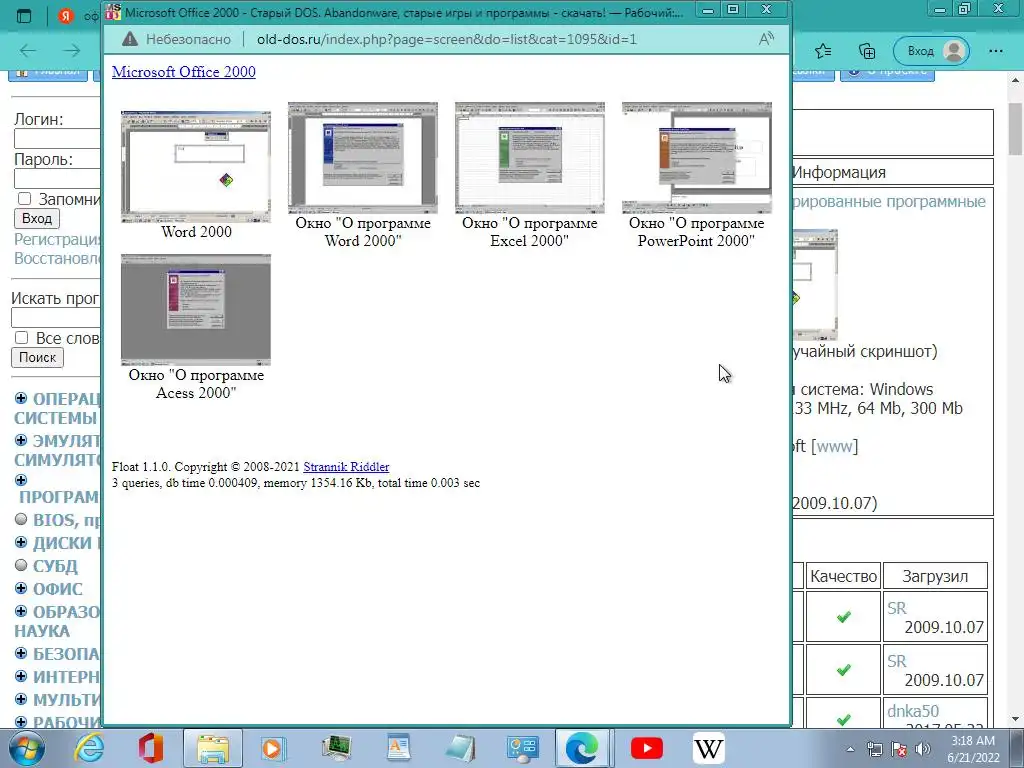This screenshot has height=768, width=1024.
Task: Toggle the 'Все слова' checkbox
Action: point(22,338)
